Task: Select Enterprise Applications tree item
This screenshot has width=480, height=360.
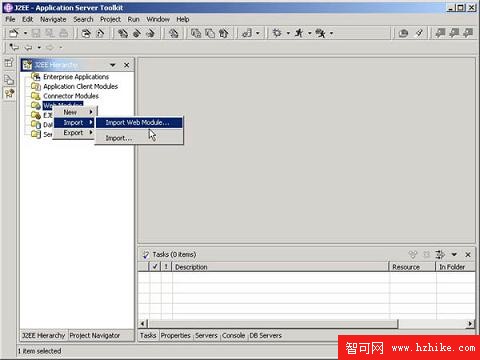Action: click(76, 77)
